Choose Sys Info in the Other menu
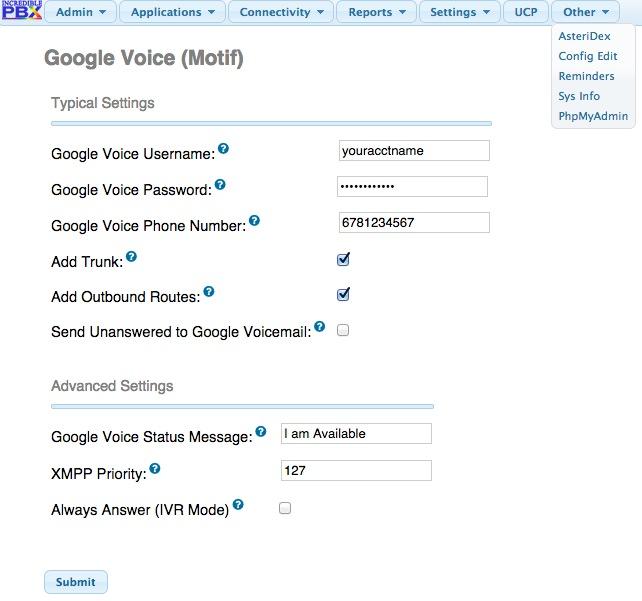 pyautogui.click(x=579, y=96)
